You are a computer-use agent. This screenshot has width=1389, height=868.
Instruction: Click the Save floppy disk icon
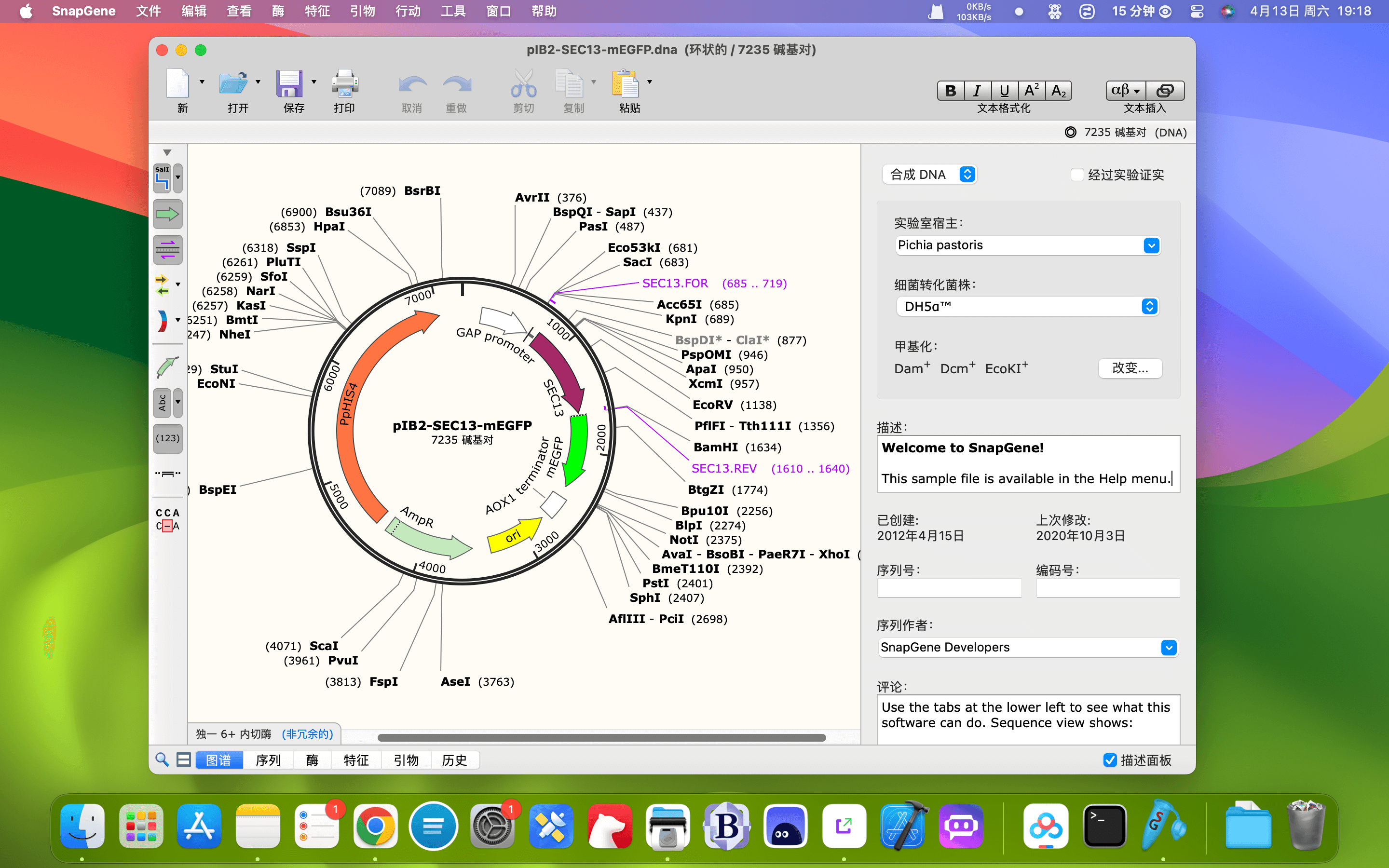tap(289, 84)
